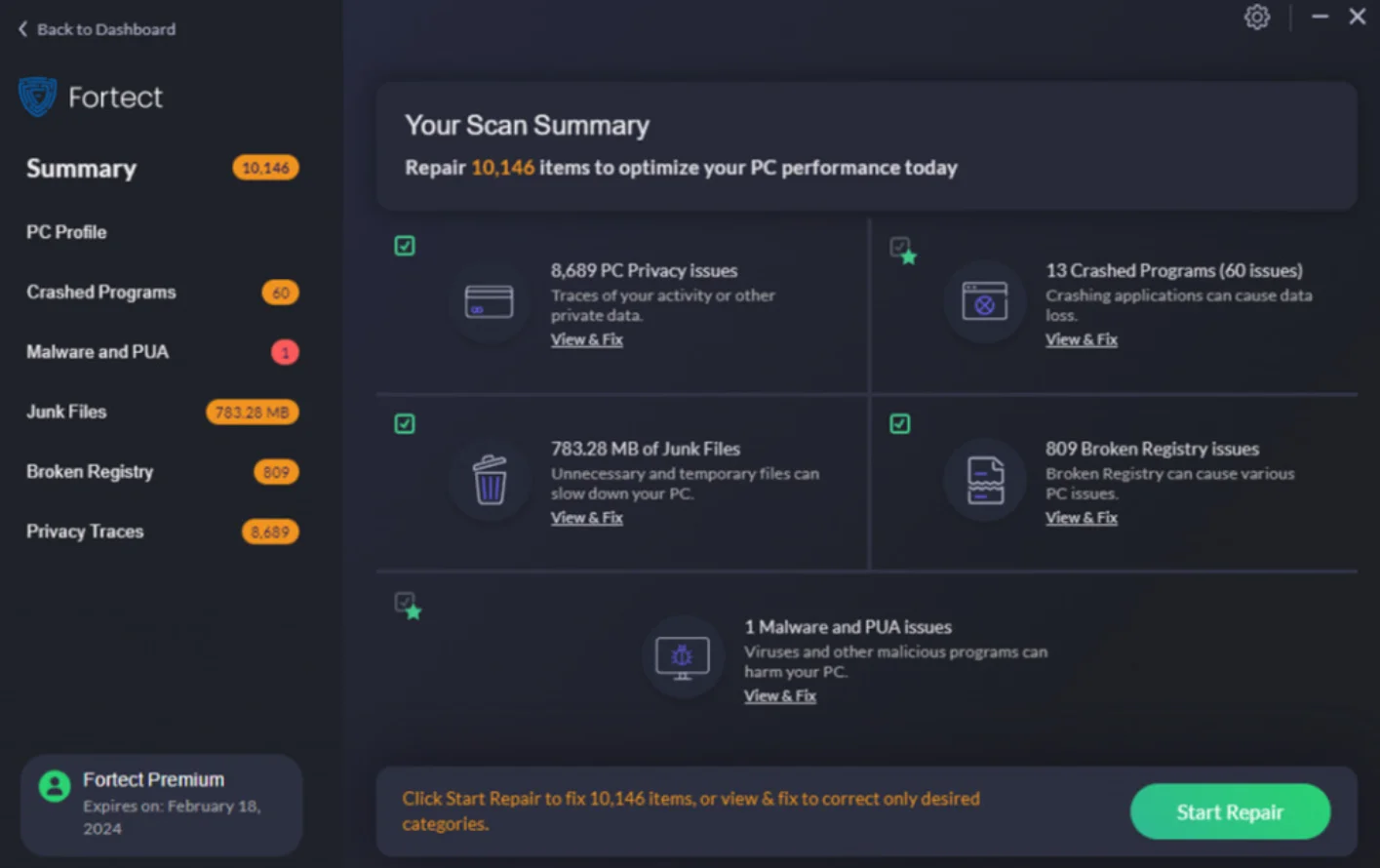Toggle the Crashed Programs starred checkbox
This screenshot has width=1380, height=868.
[900, 247]
